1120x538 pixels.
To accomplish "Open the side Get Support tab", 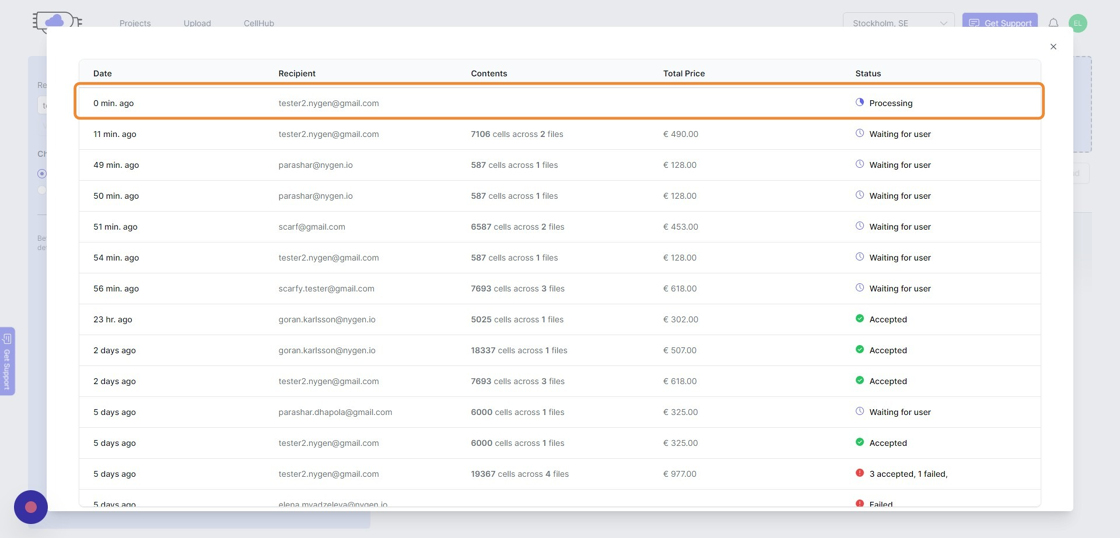I will coord(7,361).
